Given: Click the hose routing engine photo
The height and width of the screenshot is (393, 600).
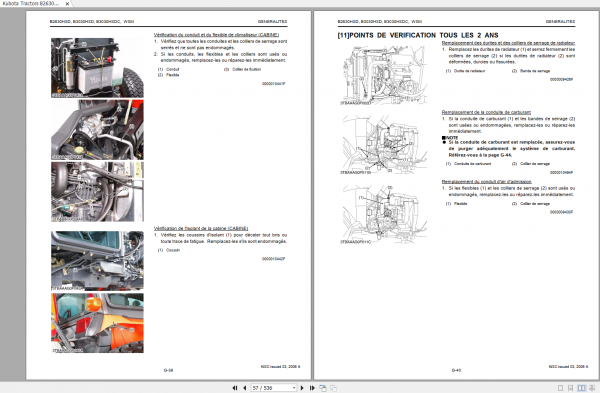Looking at the screenshot, I should (98, 192).
